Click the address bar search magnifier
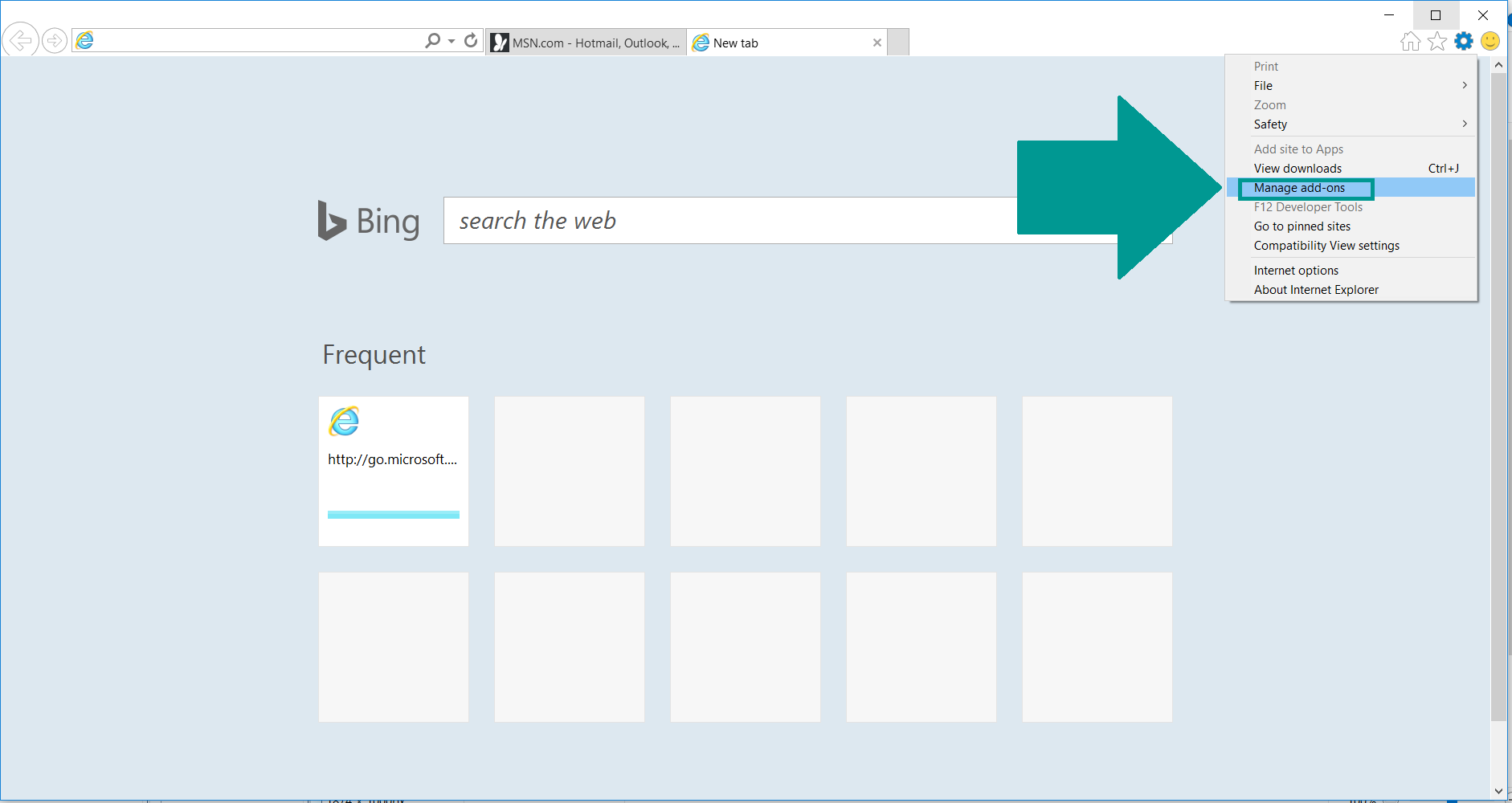Viewport: 1512px width, 803px height. 433,40
